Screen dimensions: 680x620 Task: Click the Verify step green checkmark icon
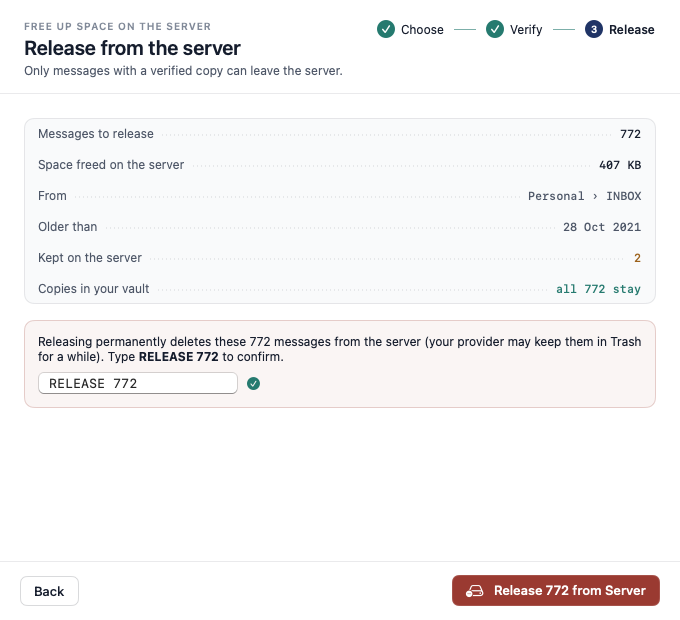495,29
